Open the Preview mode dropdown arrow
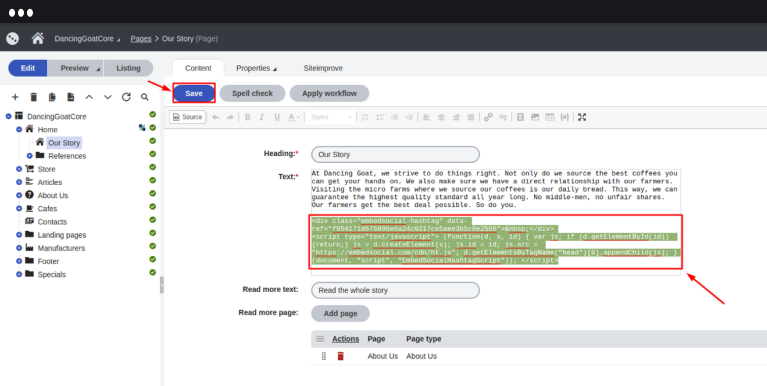Viewport: 767px width, 386px height. tap(98, 69)
